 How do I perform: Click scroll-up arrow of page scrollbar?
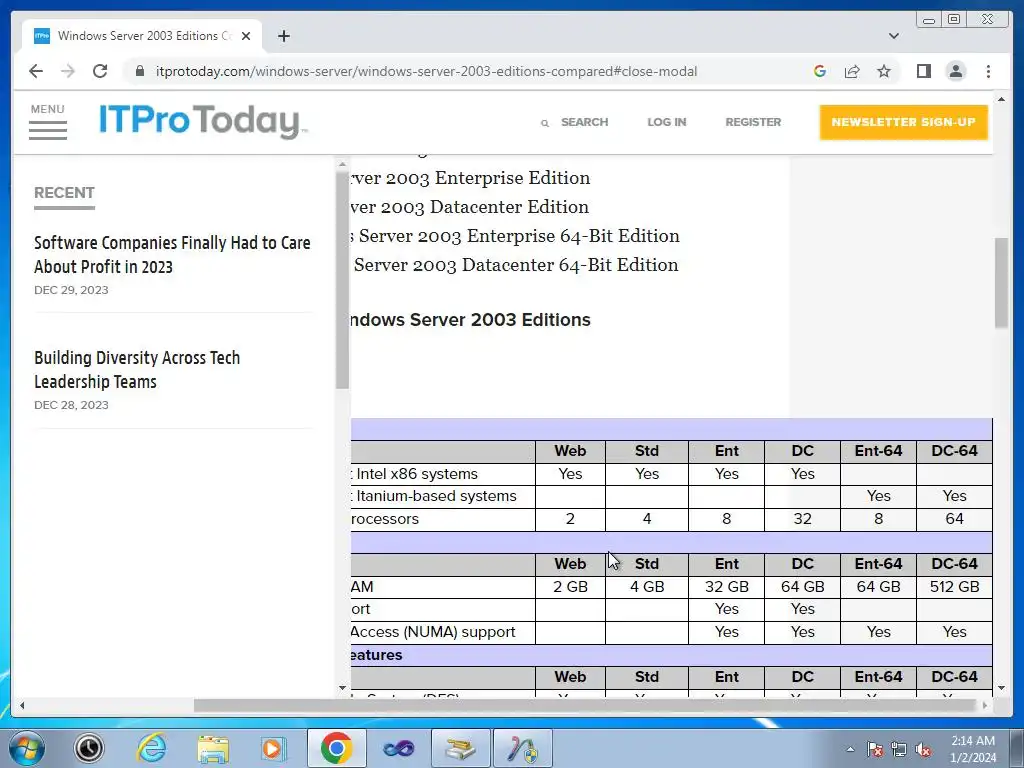click(x=1001, y=99)
